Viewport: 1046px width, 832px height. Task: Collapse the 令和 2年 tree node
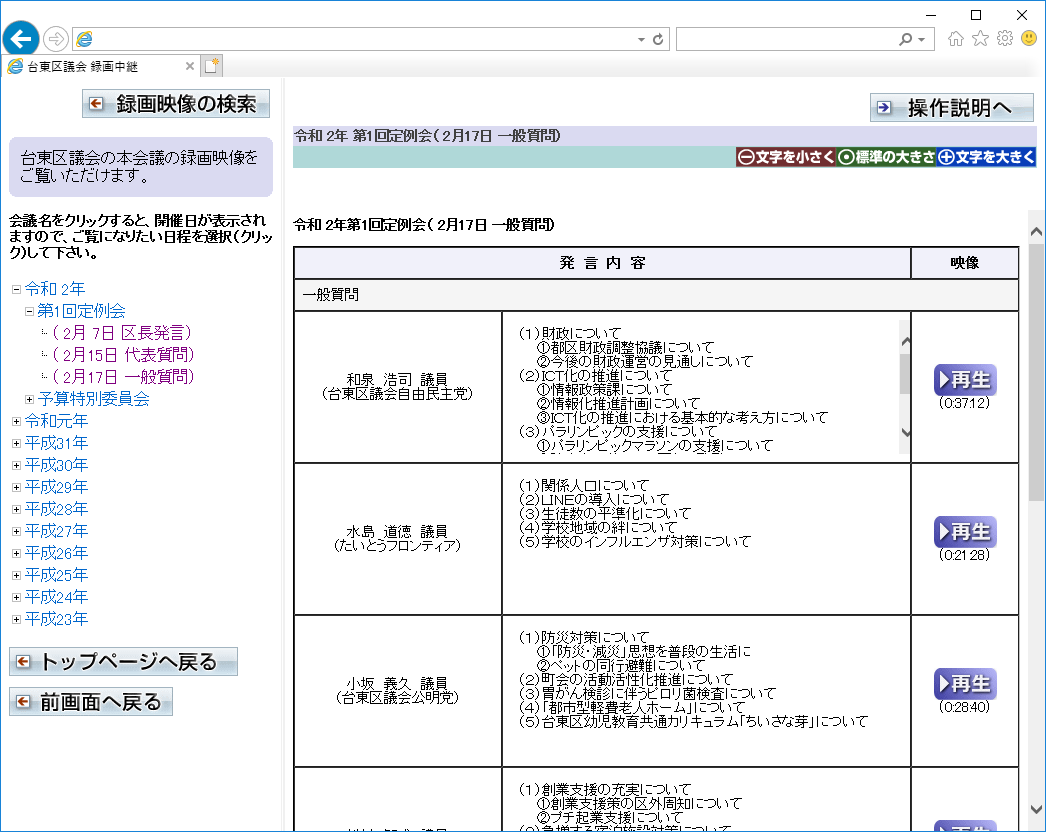coord(17,289)
